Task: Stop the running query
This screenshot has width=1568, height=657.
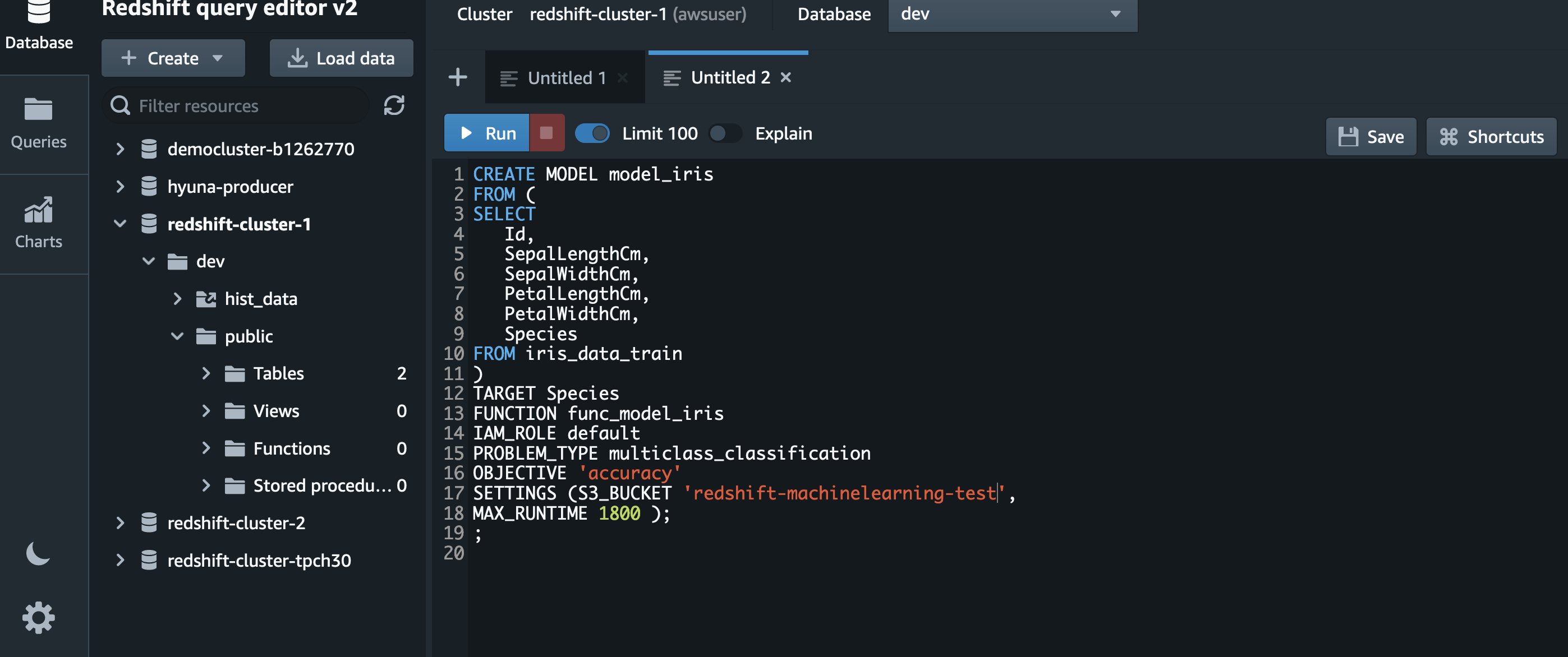Action: (546, 133)
